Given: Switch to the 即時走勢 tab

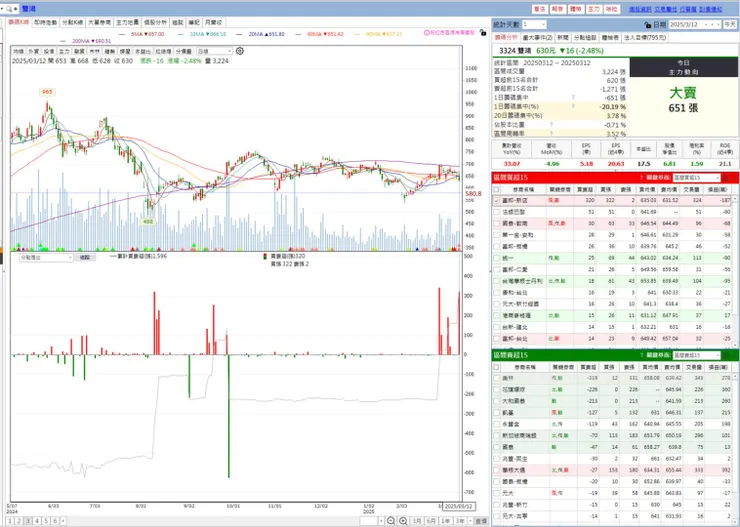Looking at the screenshot, I should point(45,23).
